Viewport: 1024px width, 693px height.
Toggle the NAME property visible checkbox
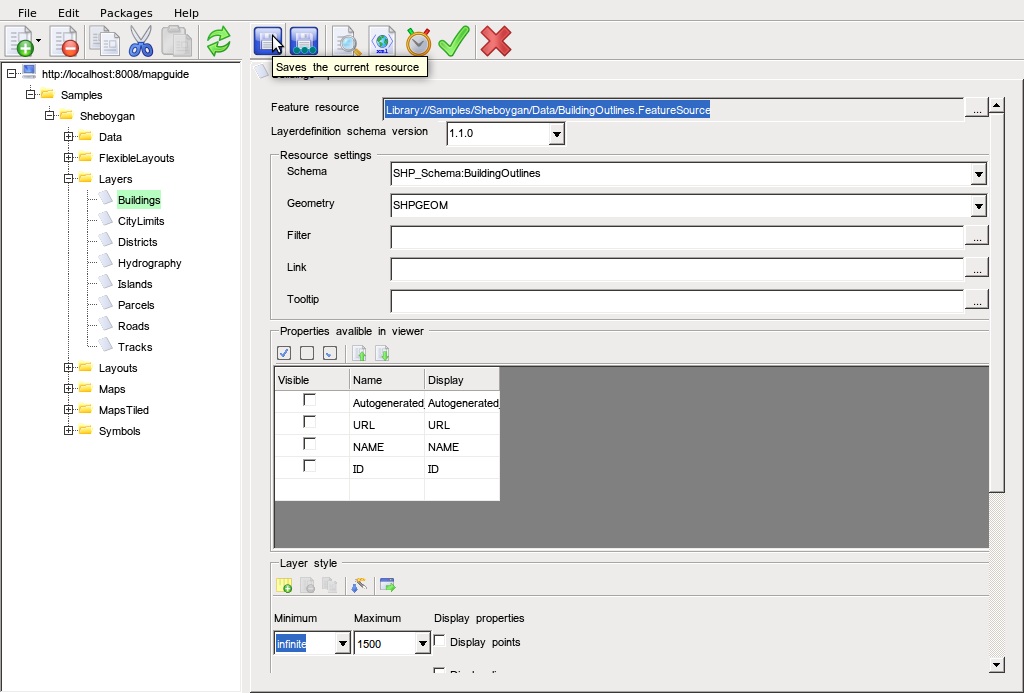(310, 444)
